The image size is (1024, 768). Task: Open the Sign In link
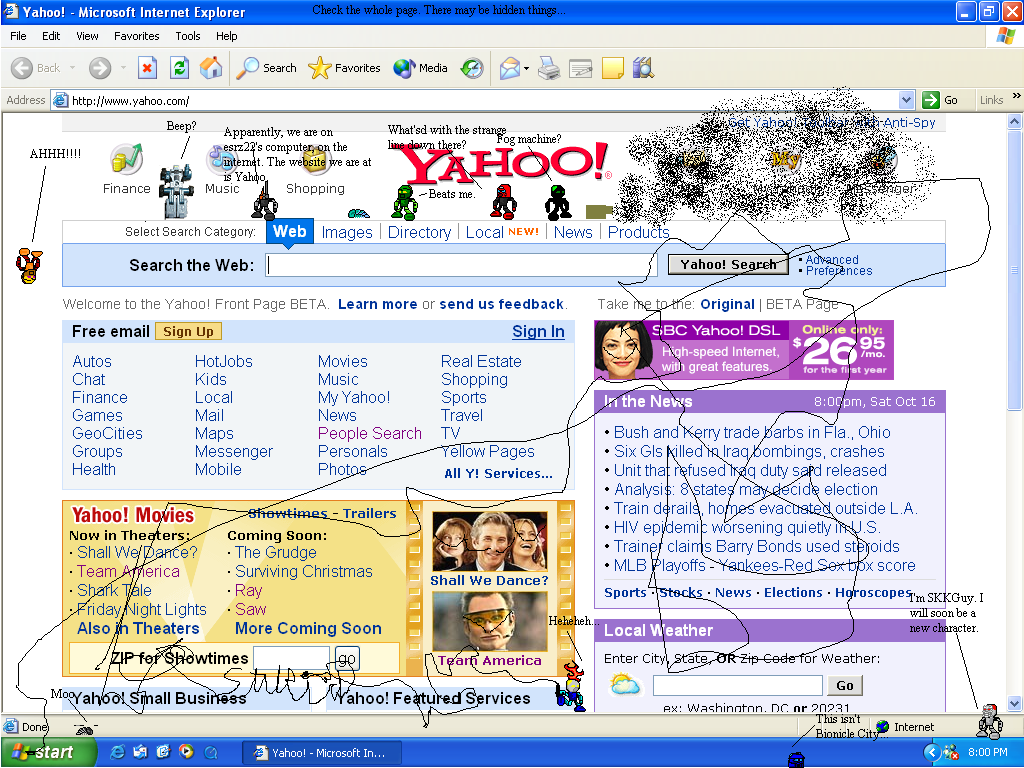(538, 332)
